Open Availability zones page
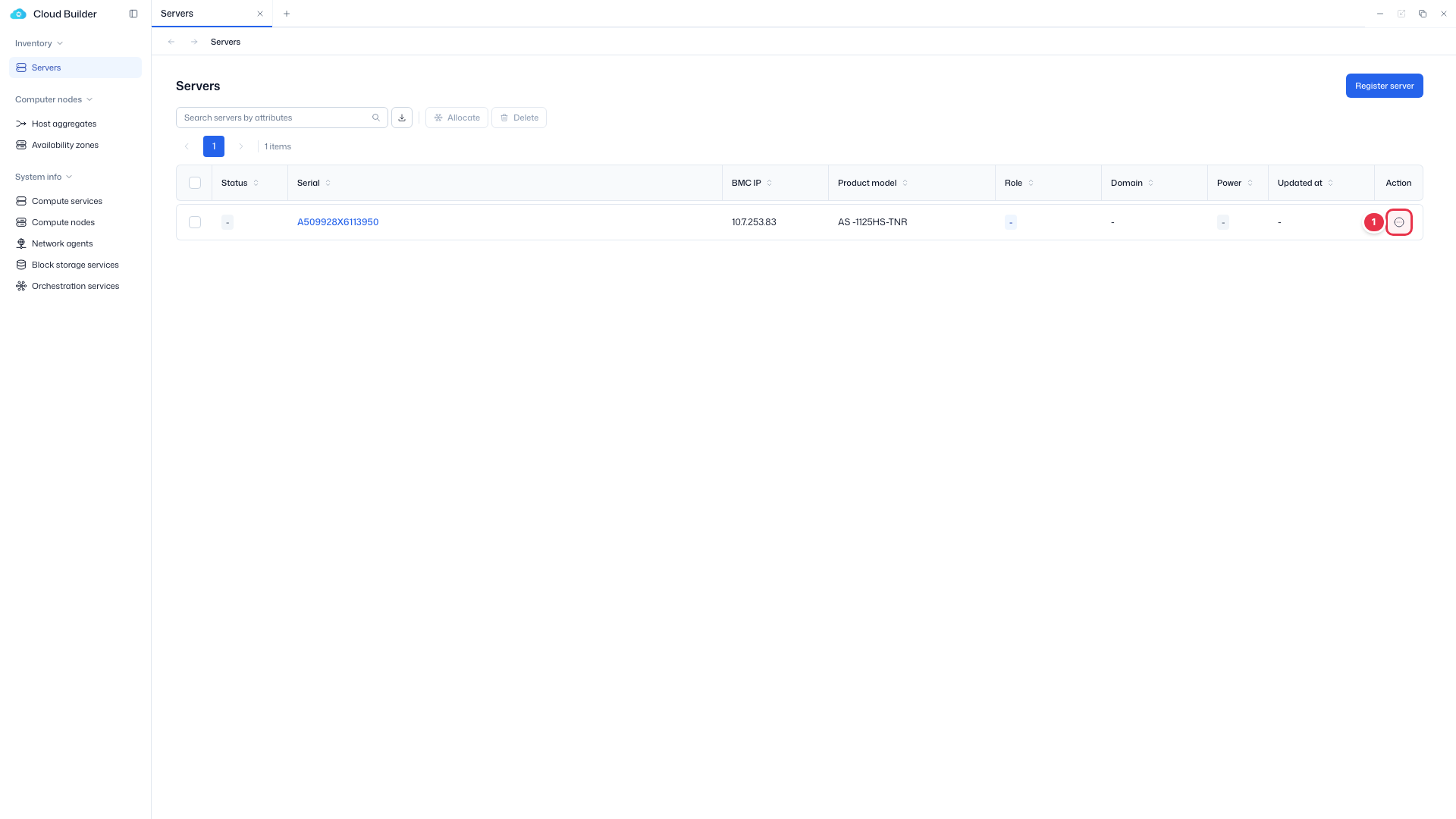 click(75, 145)
